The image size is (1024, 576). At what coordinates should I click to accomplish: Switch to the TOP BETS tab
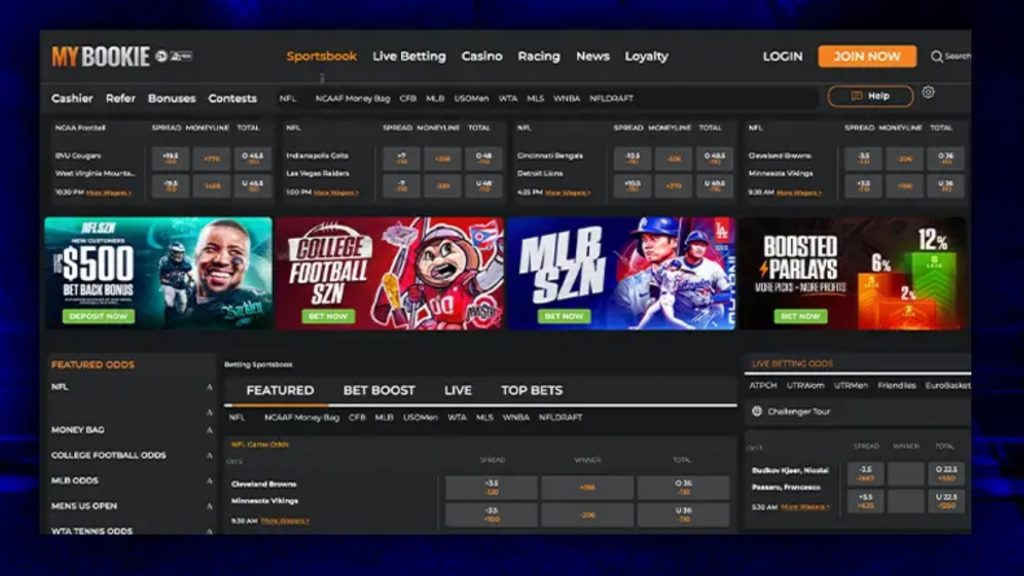[532, 391]
